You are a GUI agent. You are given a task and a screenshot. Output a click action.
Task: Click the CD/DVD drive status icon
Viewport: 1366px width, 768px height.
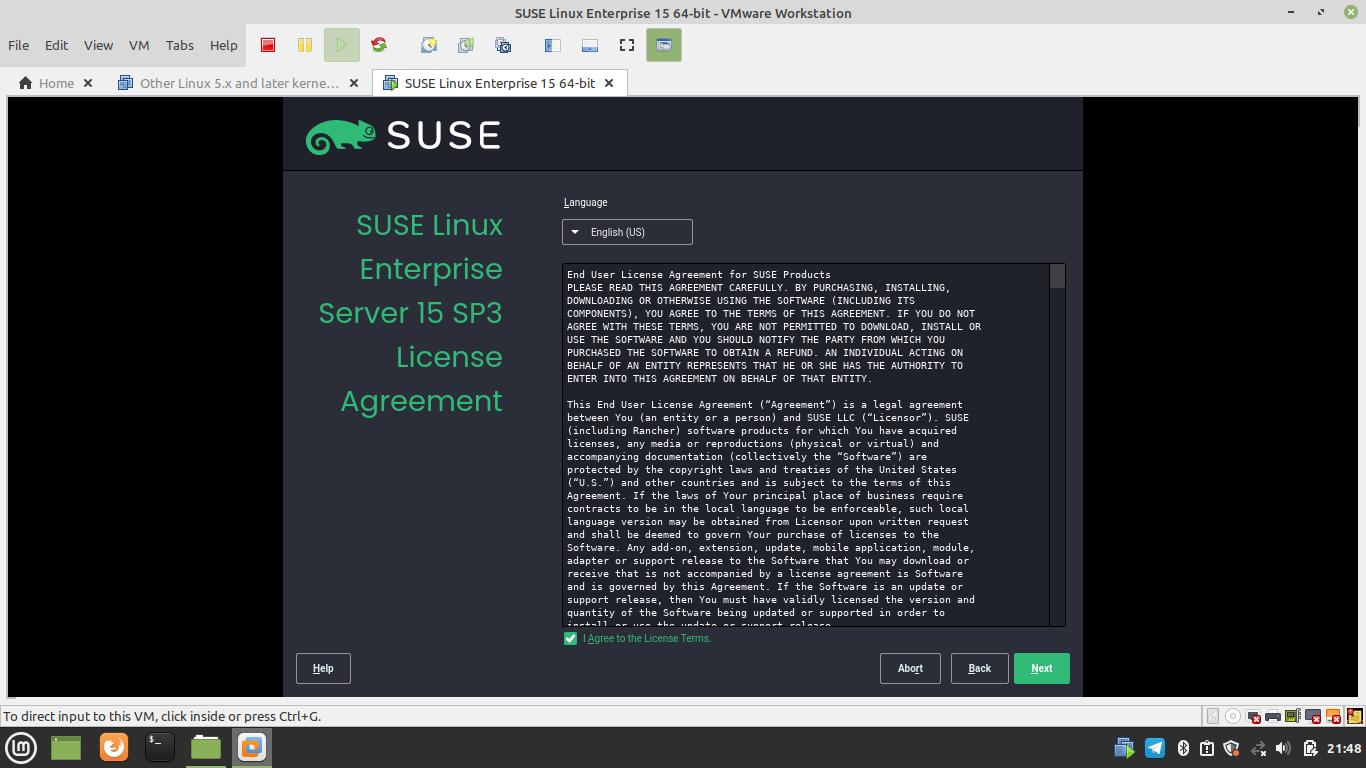pos(1233,716)
